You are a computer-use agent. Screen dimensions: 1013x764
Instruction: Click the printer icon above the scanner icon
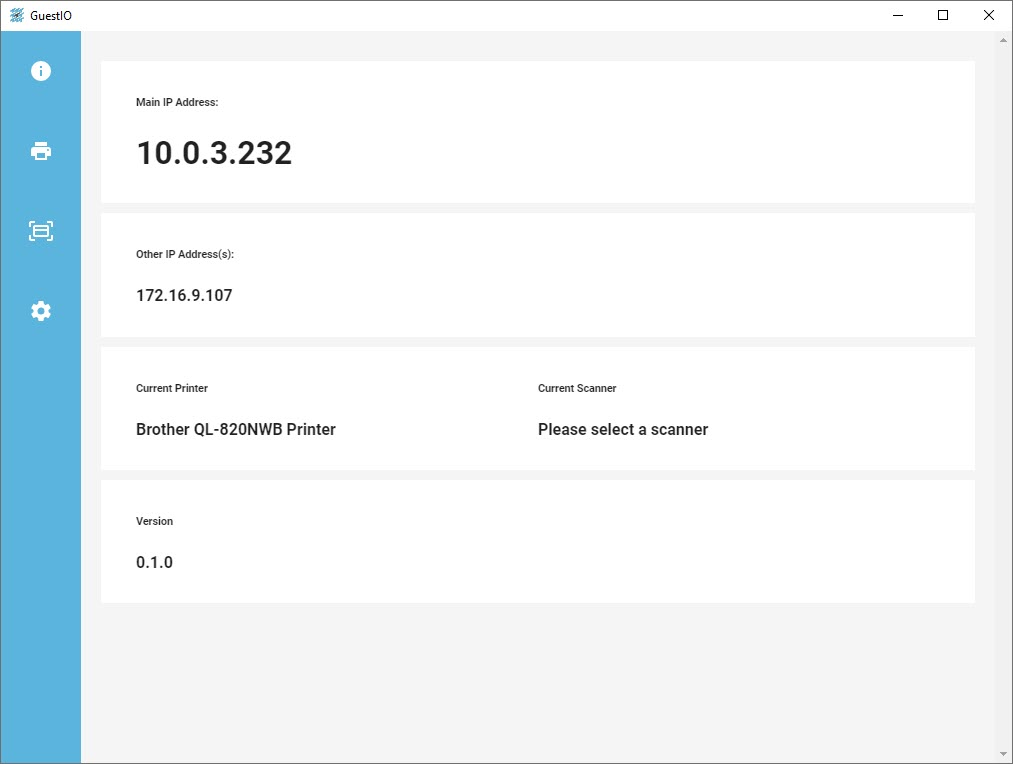tap(40, 150)
